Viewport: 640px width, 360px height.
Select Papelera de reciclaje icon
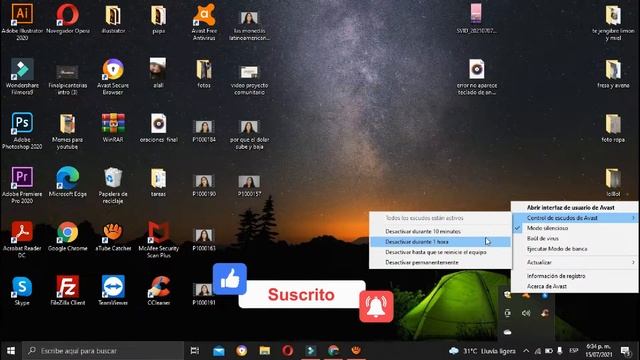pyautogui.click(x=113, y=185)
